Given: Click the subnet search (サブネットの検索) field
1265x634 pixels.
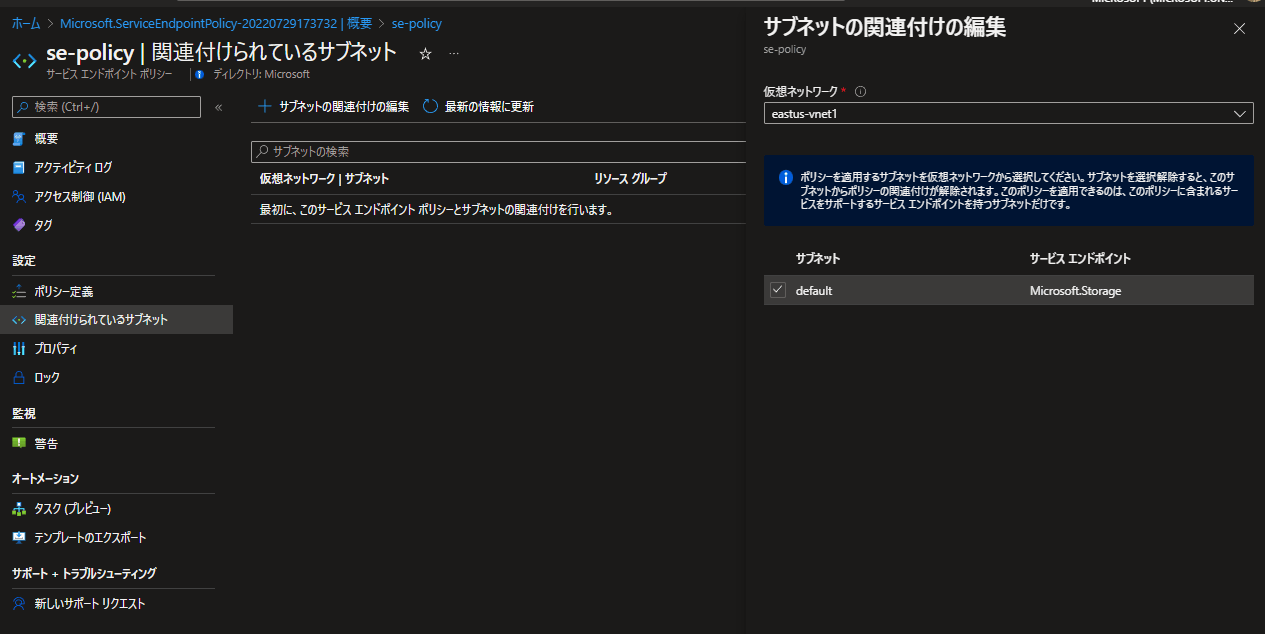Looking at the screenshot, I should (x=499, y=151).
